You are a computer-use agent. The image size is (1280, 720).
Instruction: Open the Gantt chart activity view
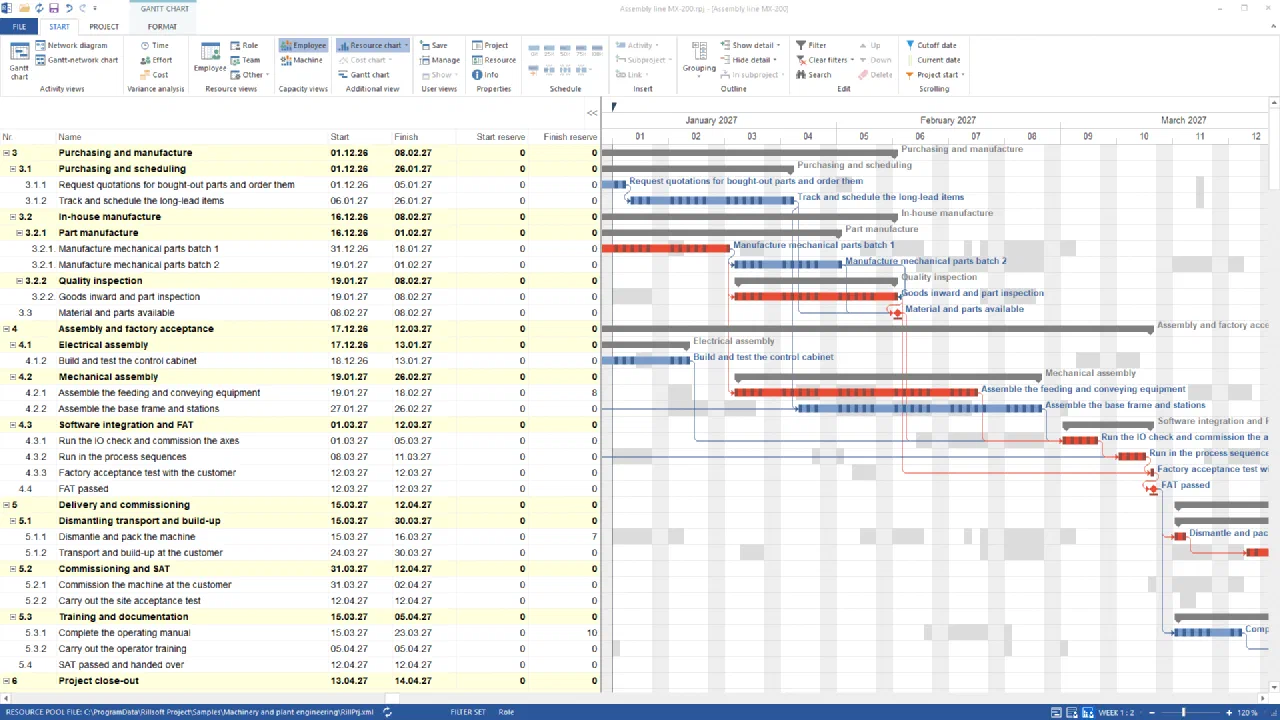(19, 60)
